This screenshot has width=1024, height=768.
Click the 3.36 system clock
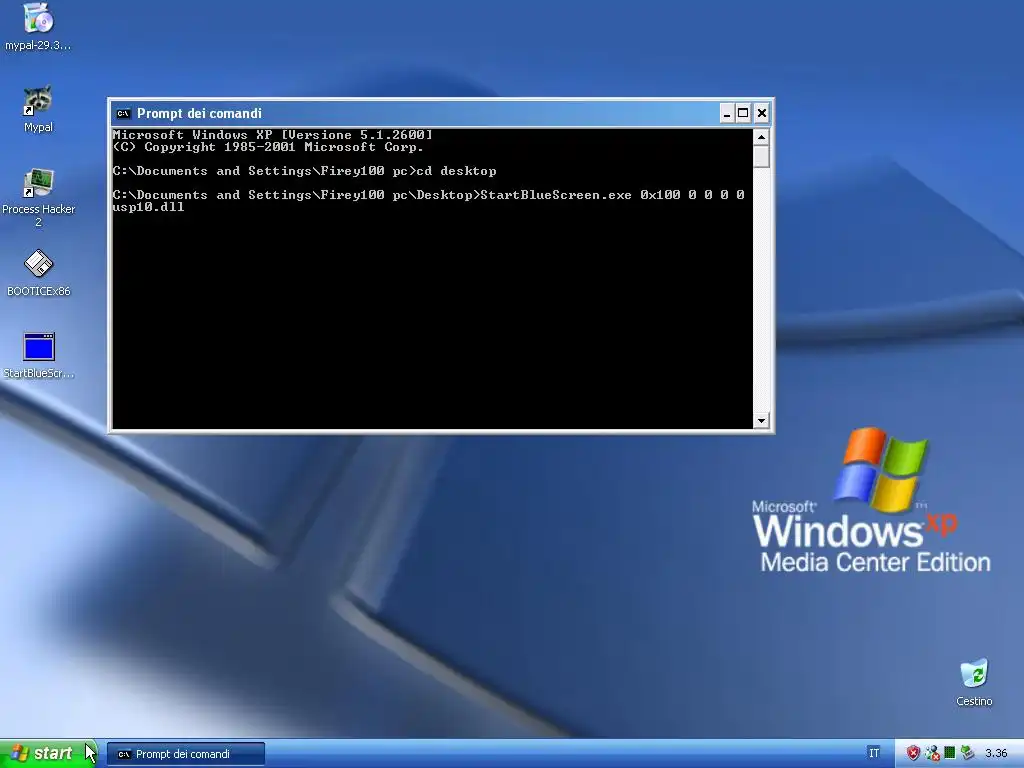coord(996,754)
